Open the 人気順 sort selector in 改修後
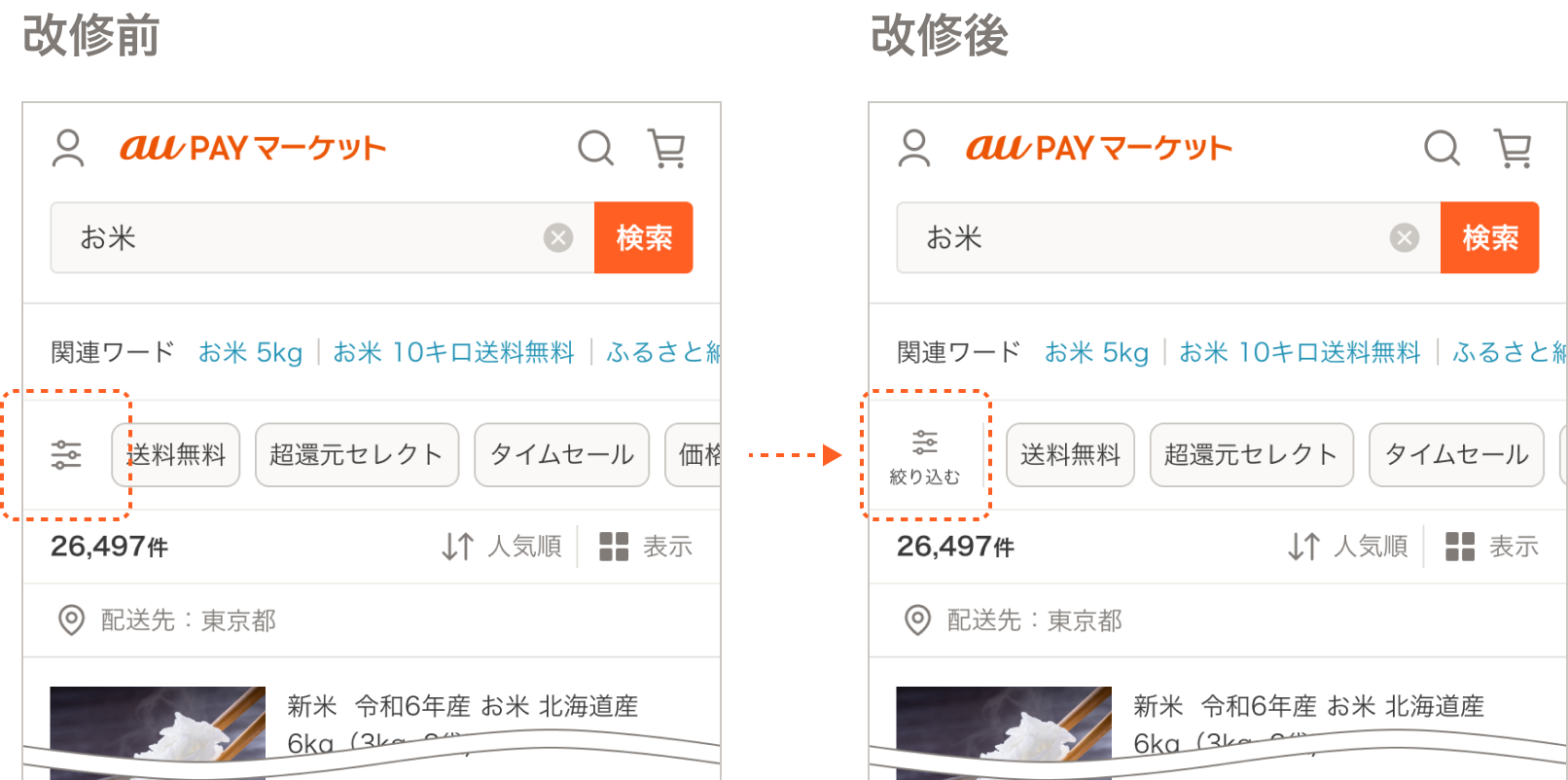Screen dimensions: 1568x780 tap(1348, 547)
